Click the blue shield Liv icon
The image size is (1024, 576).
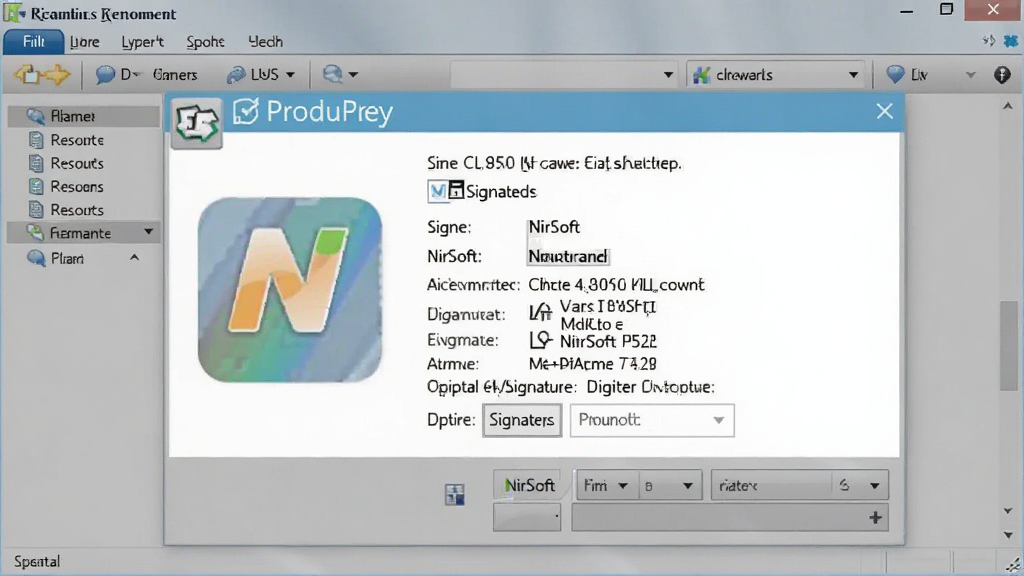(895, 74)
